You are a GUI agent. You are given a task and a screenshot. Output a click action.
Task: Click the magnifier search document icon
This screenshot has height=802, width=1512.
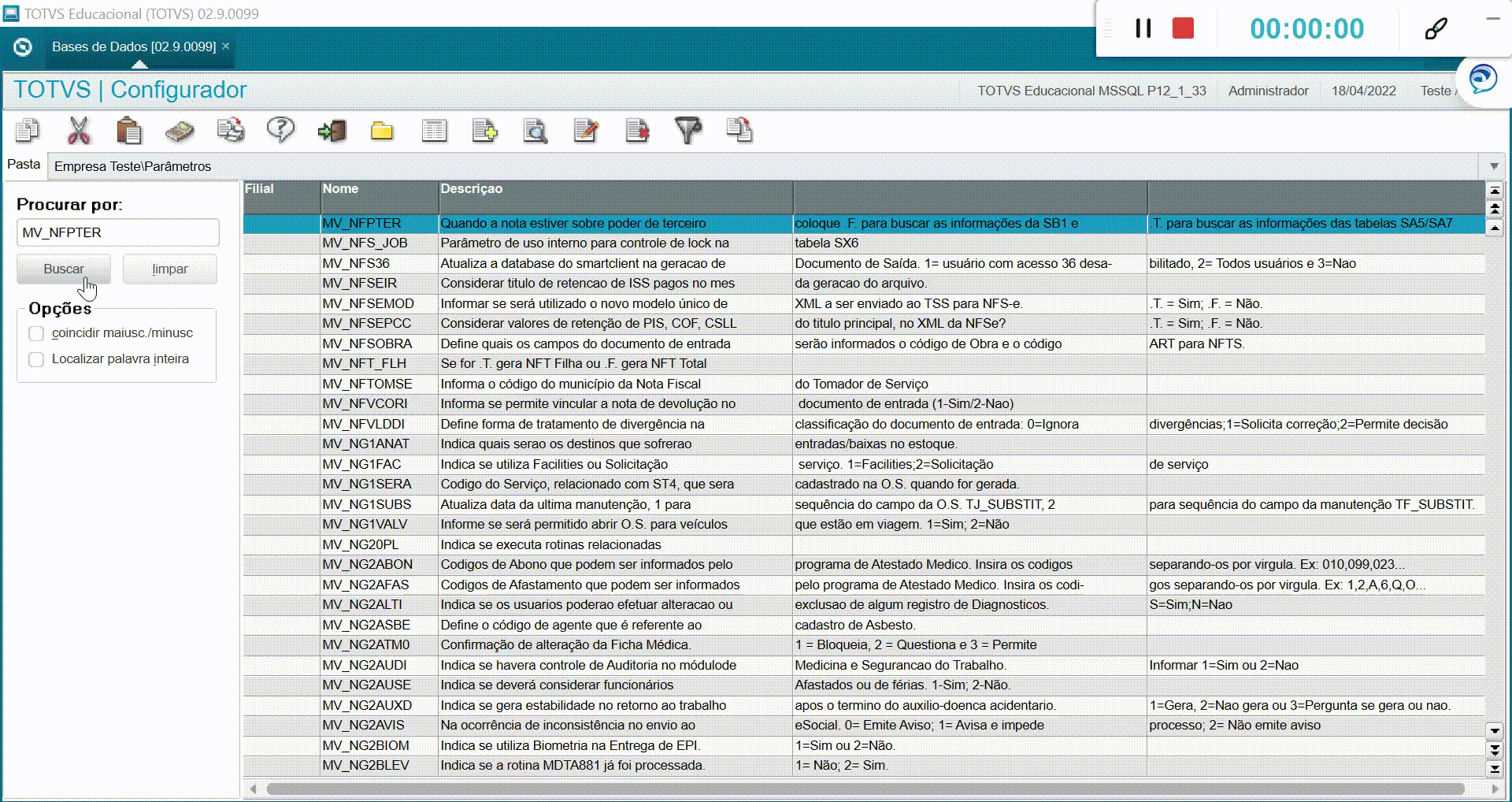click(535, 130)
